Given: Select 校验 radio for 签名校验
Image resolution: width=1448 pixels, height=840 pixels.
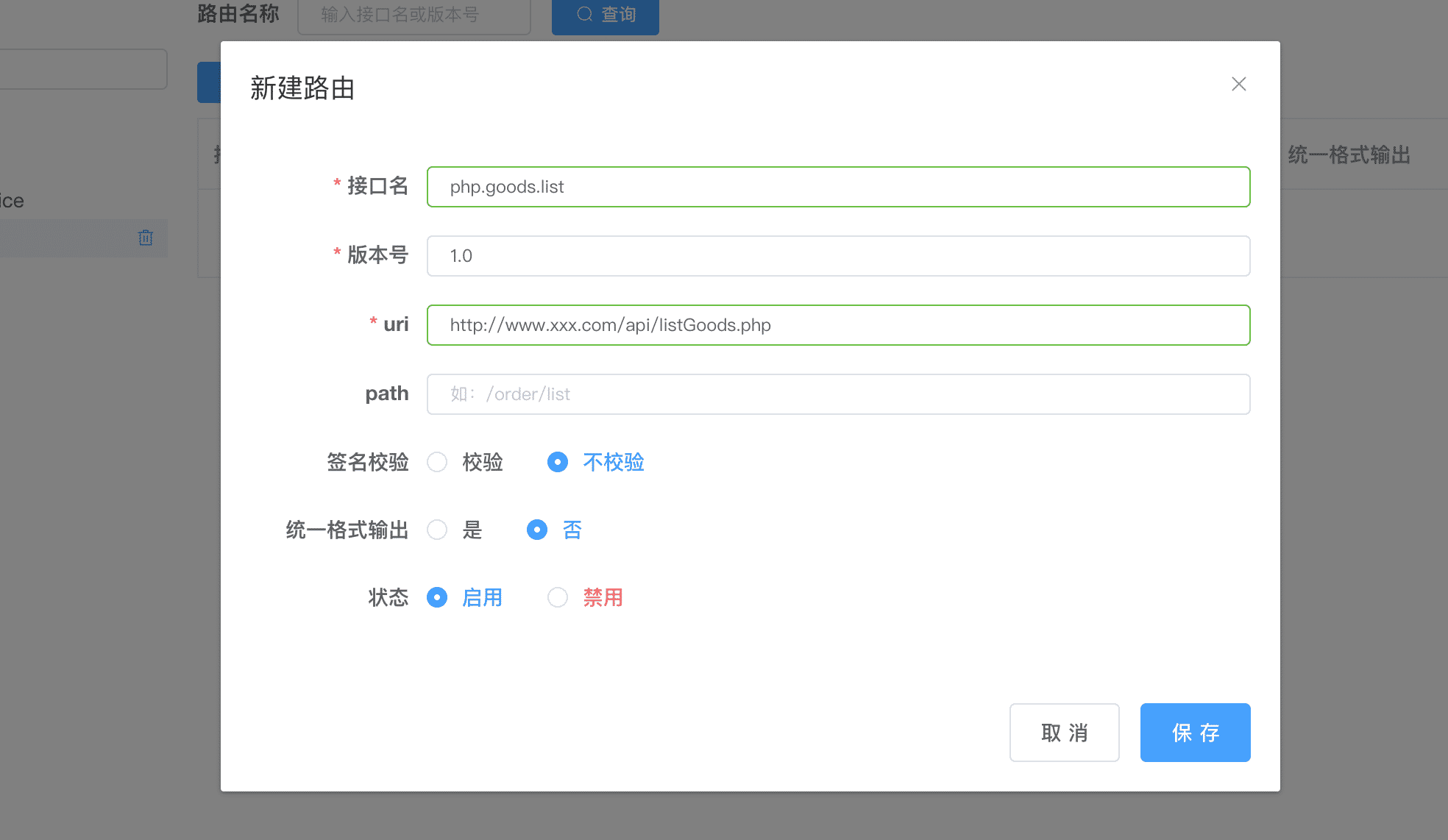Looking at the screenshot, I should point(438,462).
